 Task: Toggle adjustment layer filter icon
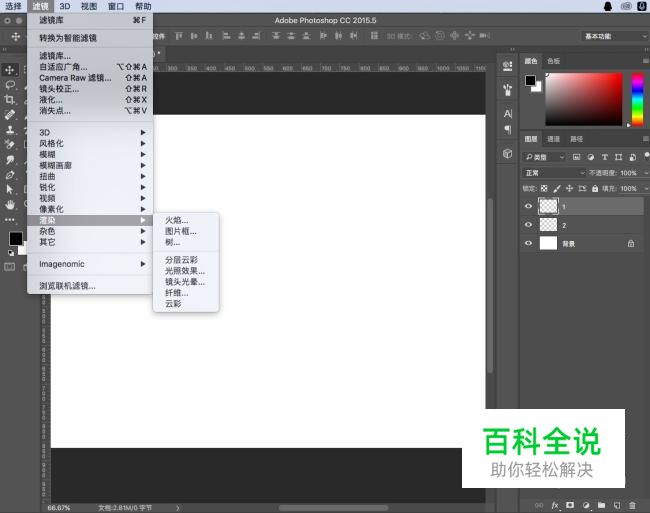pos(591,157)
